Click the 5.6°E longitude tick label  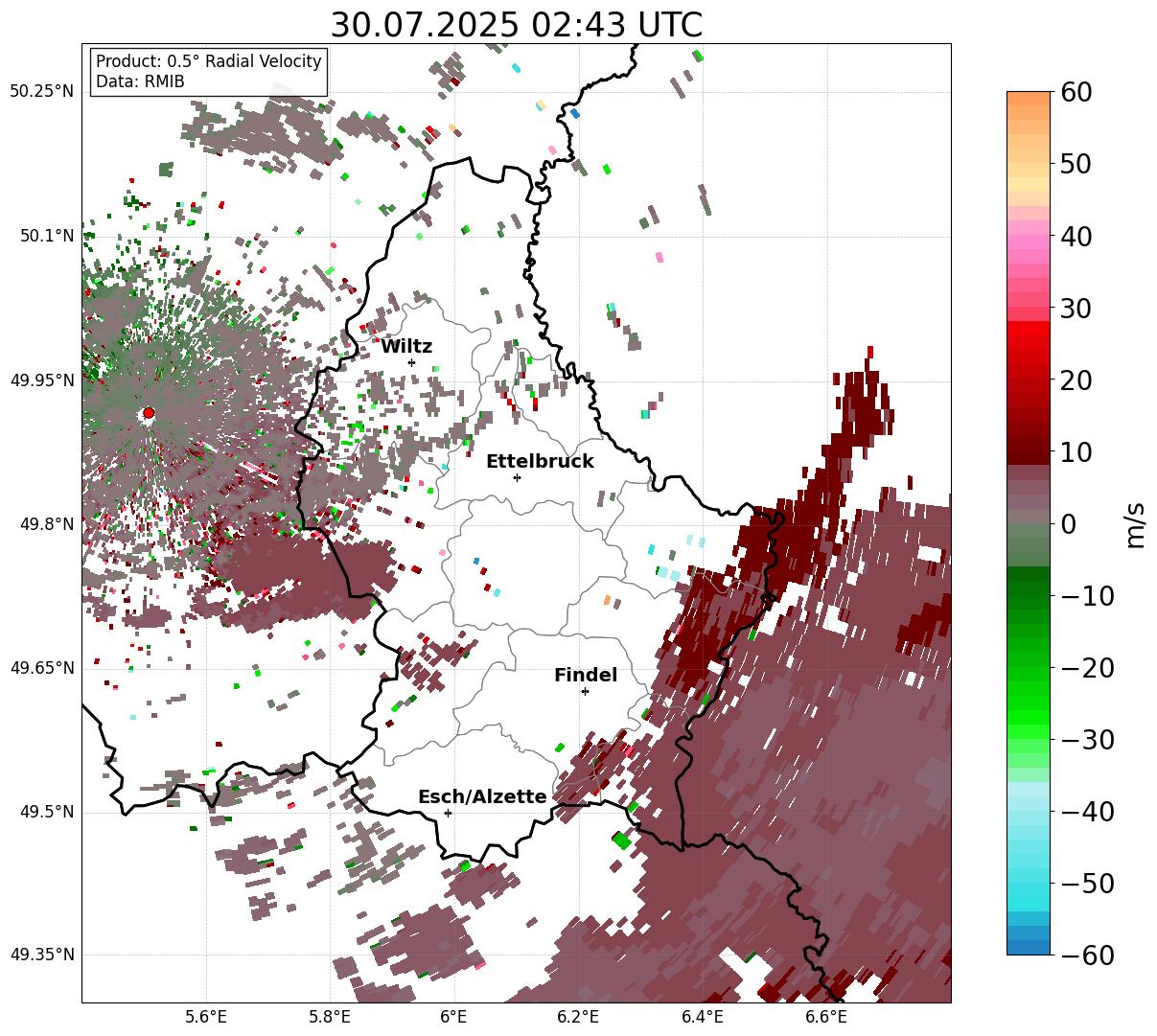point(206,1018)
